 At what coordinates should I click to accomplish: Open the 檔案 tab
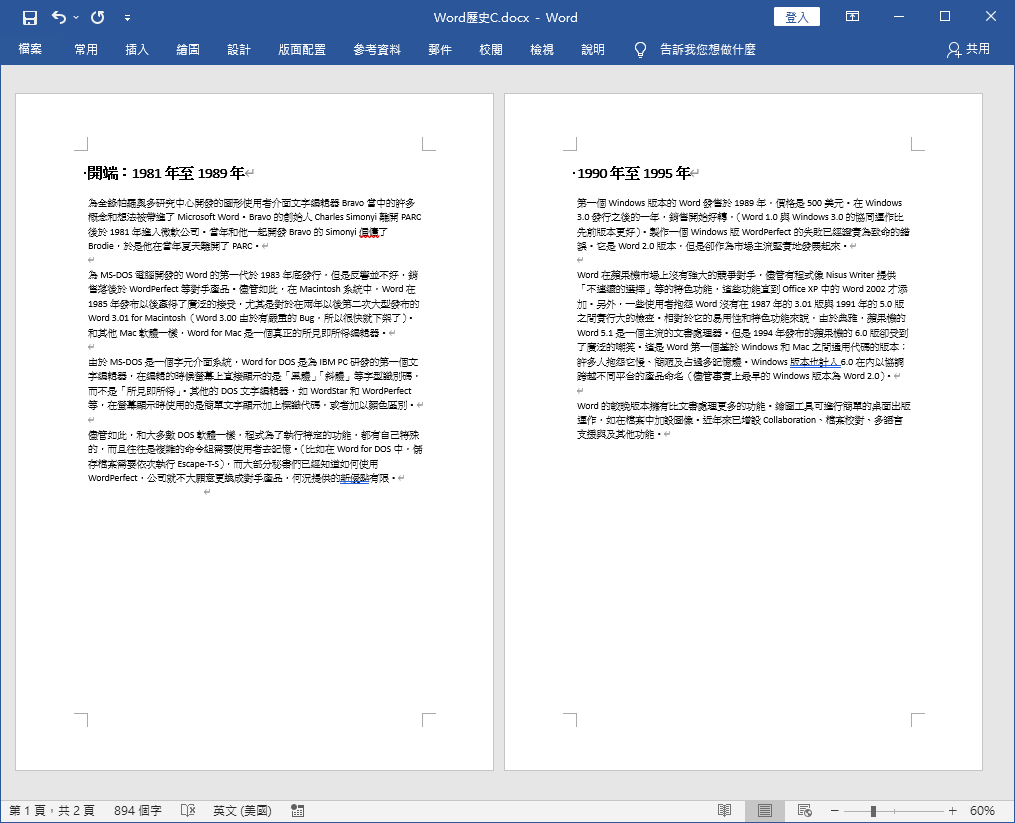point(30,49)
